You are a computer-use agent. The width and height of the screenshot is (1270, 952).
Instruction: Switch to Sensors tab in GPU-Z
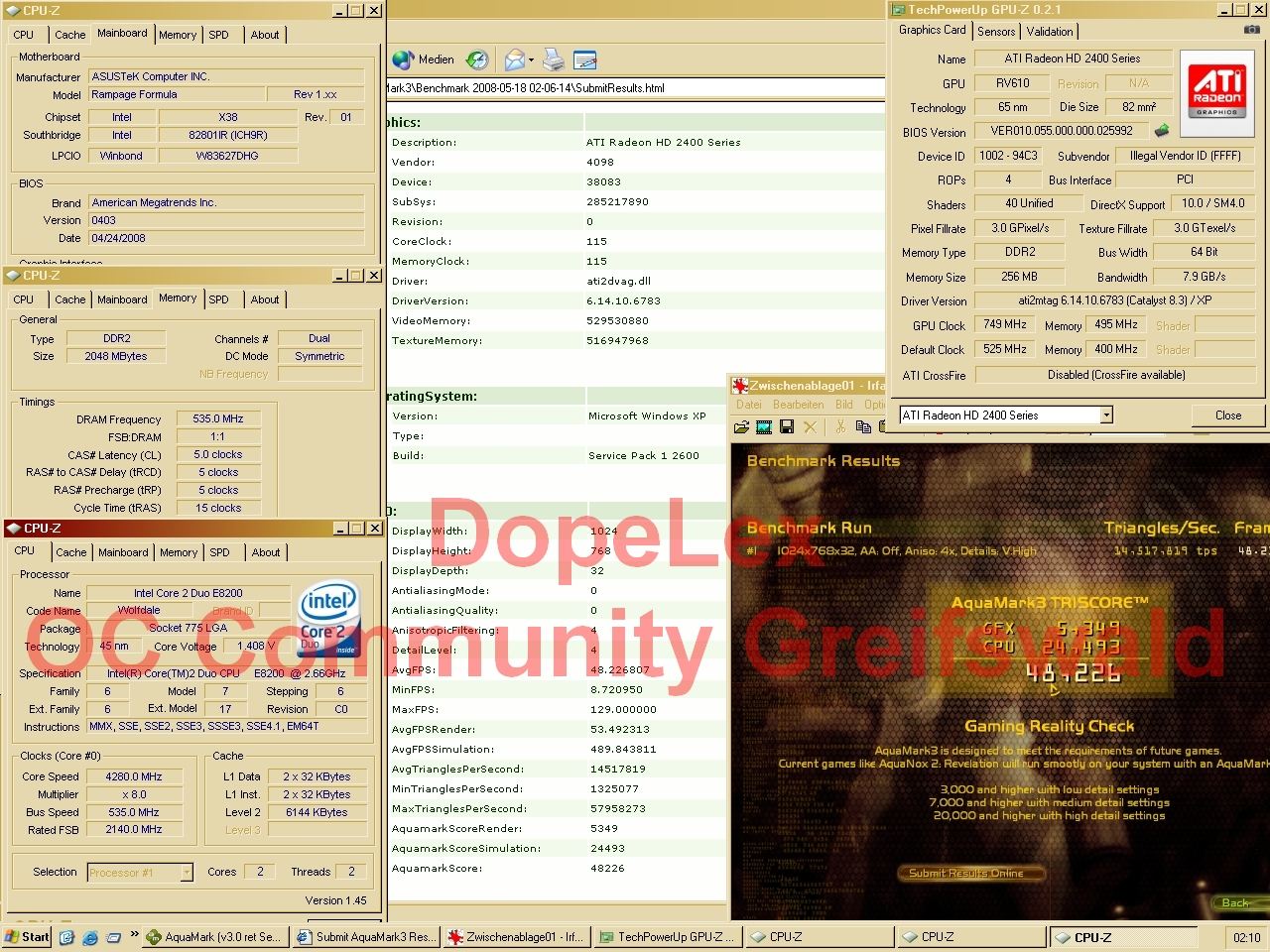[x=996, y=31]
